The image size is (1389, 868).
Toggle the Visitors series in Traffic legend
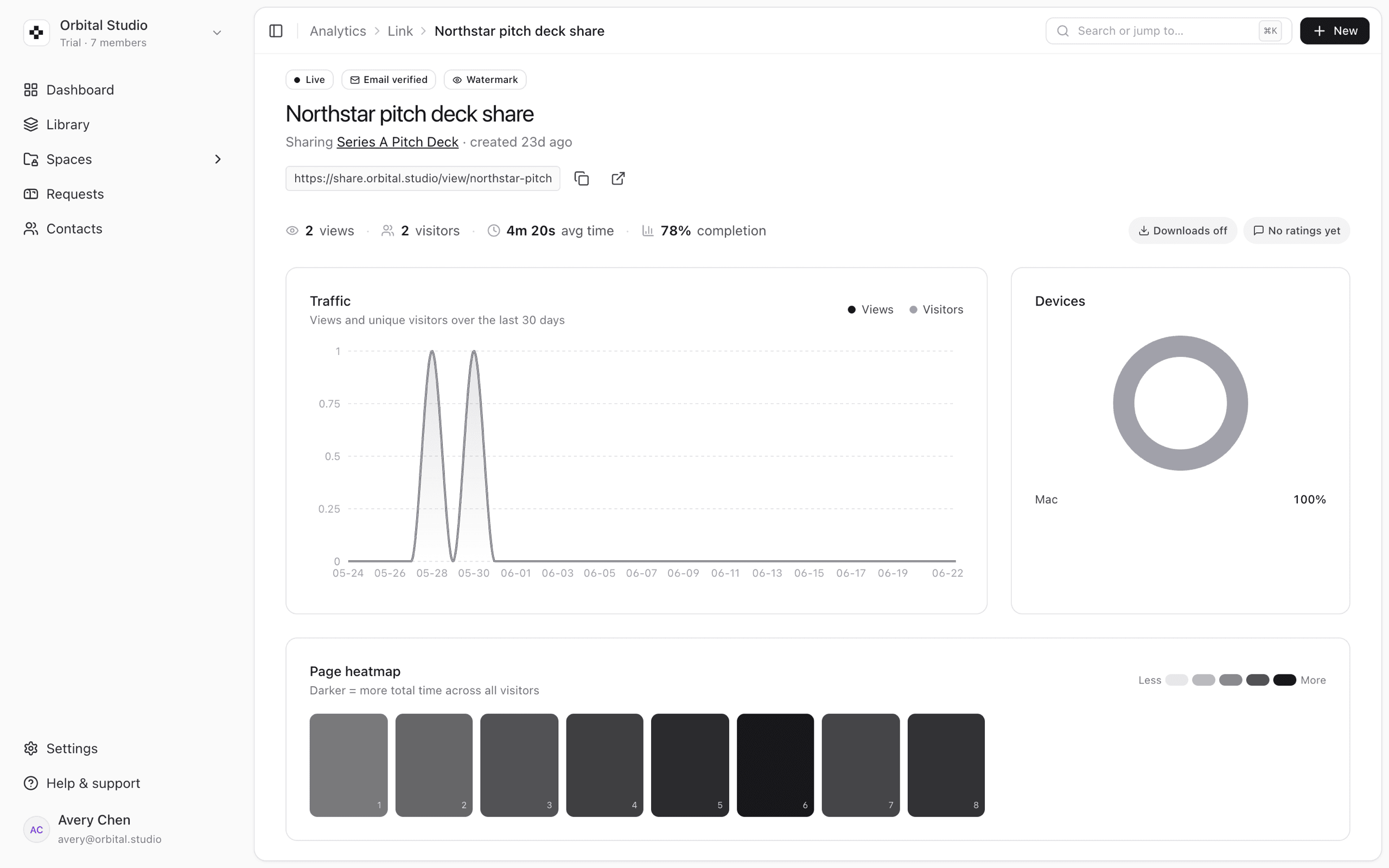[936, 309]
